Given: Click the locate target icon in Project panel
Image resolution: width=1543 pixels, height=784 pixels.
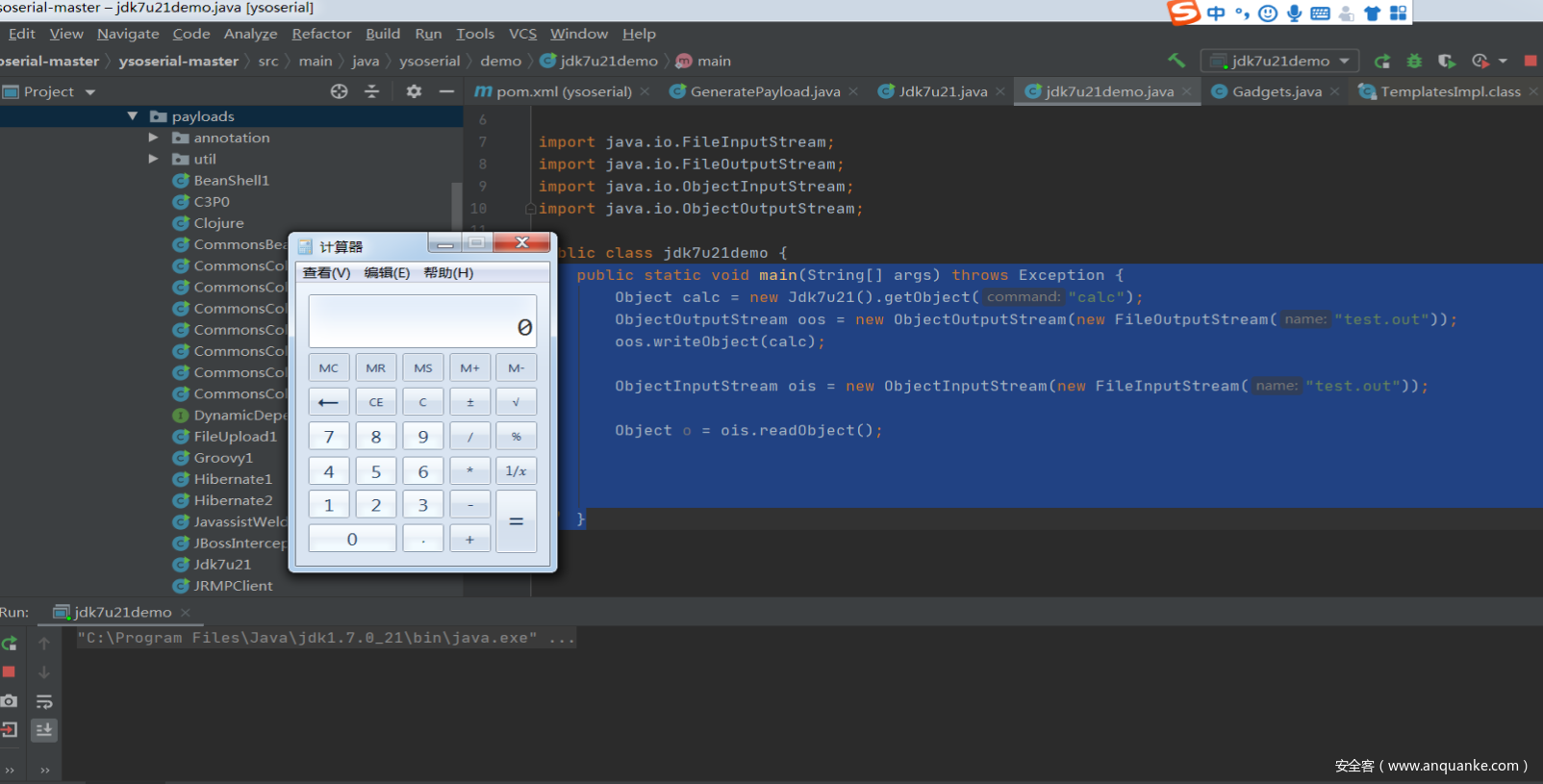Looking at the screenshot, I should point(339,91).
